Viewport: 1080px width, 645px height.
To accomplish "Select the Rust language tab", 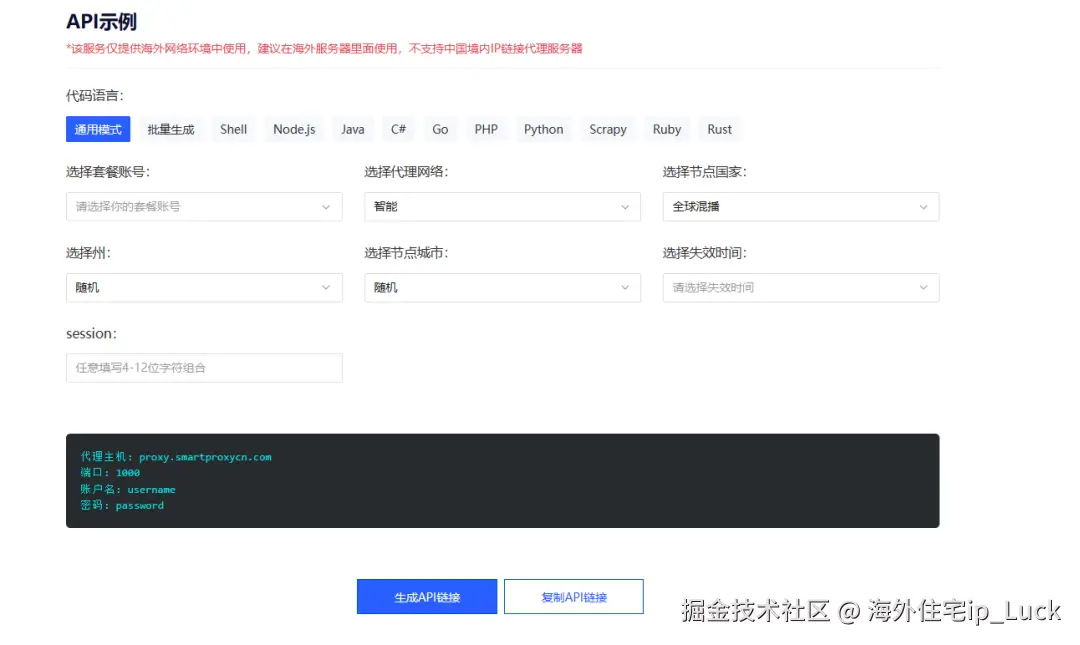I will click(x=719, y=128).
